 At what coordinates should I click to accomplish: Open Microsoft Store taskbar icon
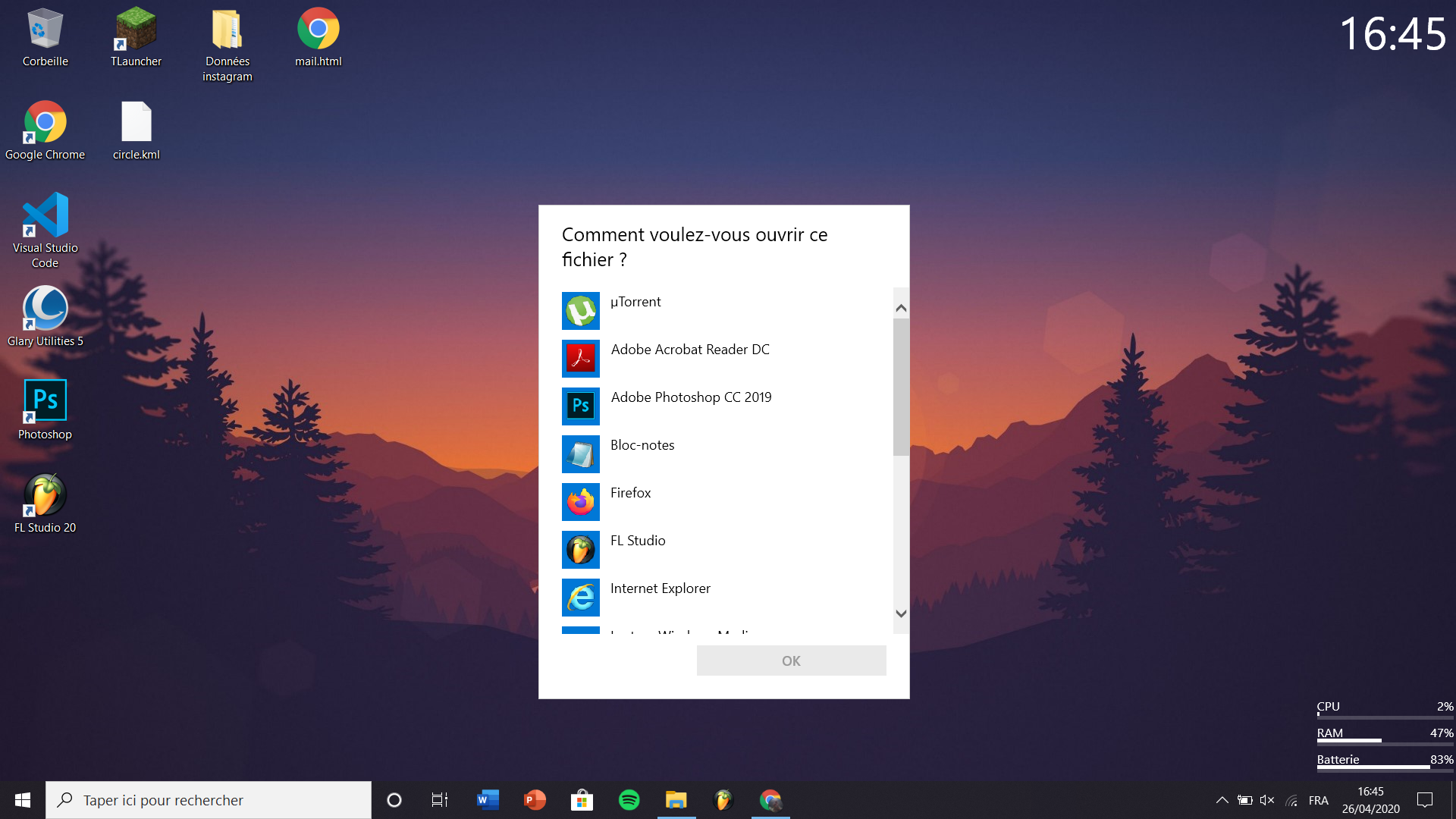point(582,800)
